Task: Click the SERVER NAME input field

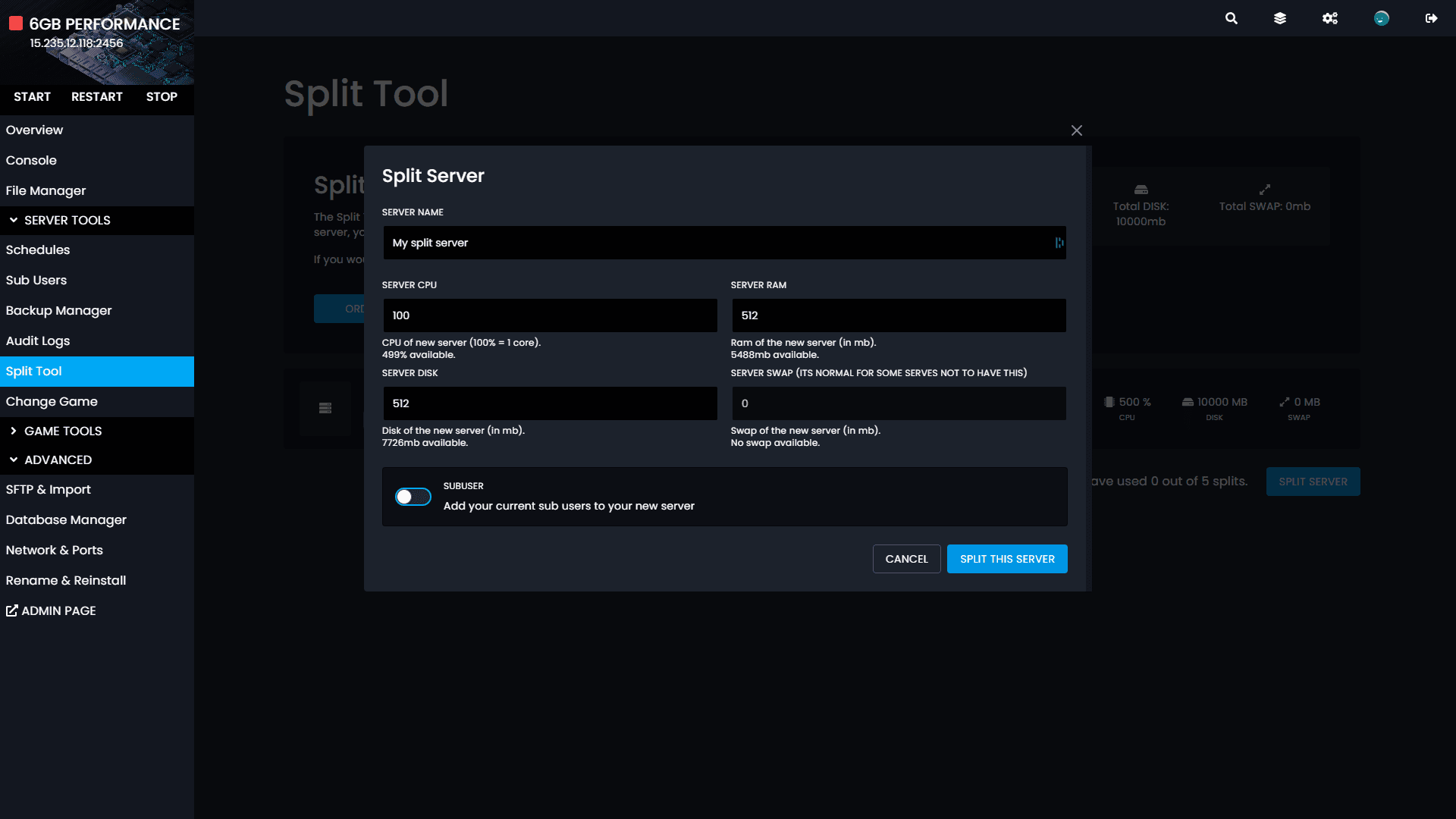Action: 723,242
